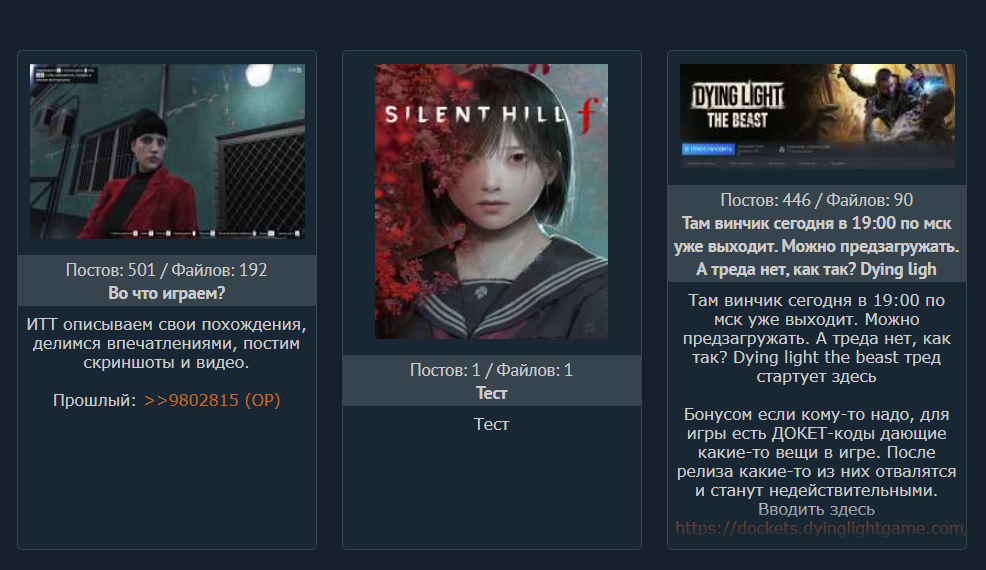Click the "Dying light the beast тред стартует здесь" paragraph
Screen dimensions: 986x570
(x=816, y=338)
